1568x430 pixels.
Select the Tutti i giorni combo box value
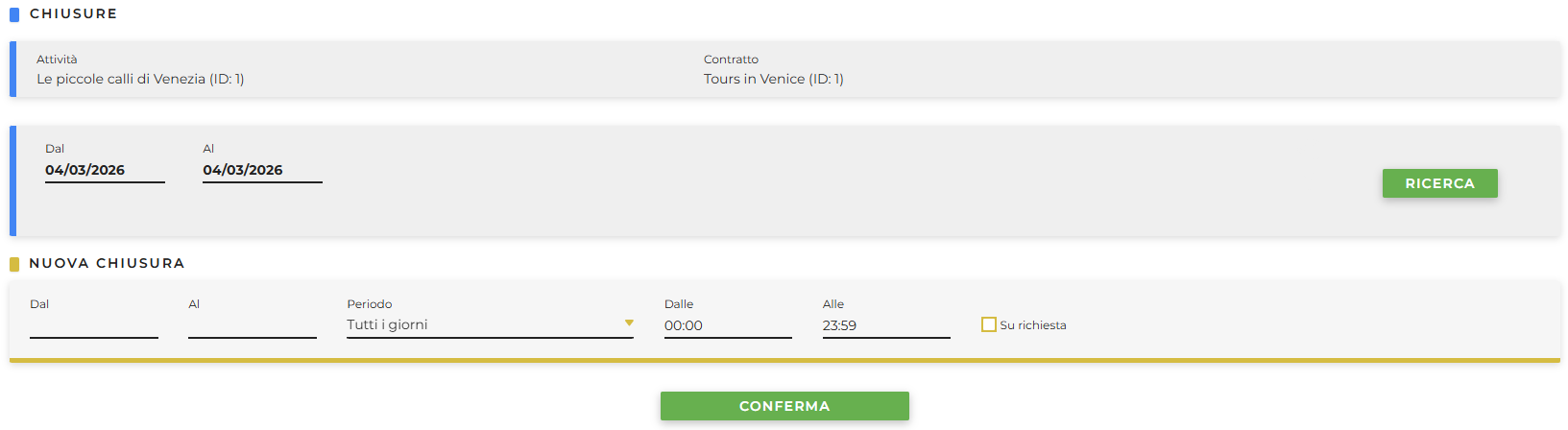480,324
